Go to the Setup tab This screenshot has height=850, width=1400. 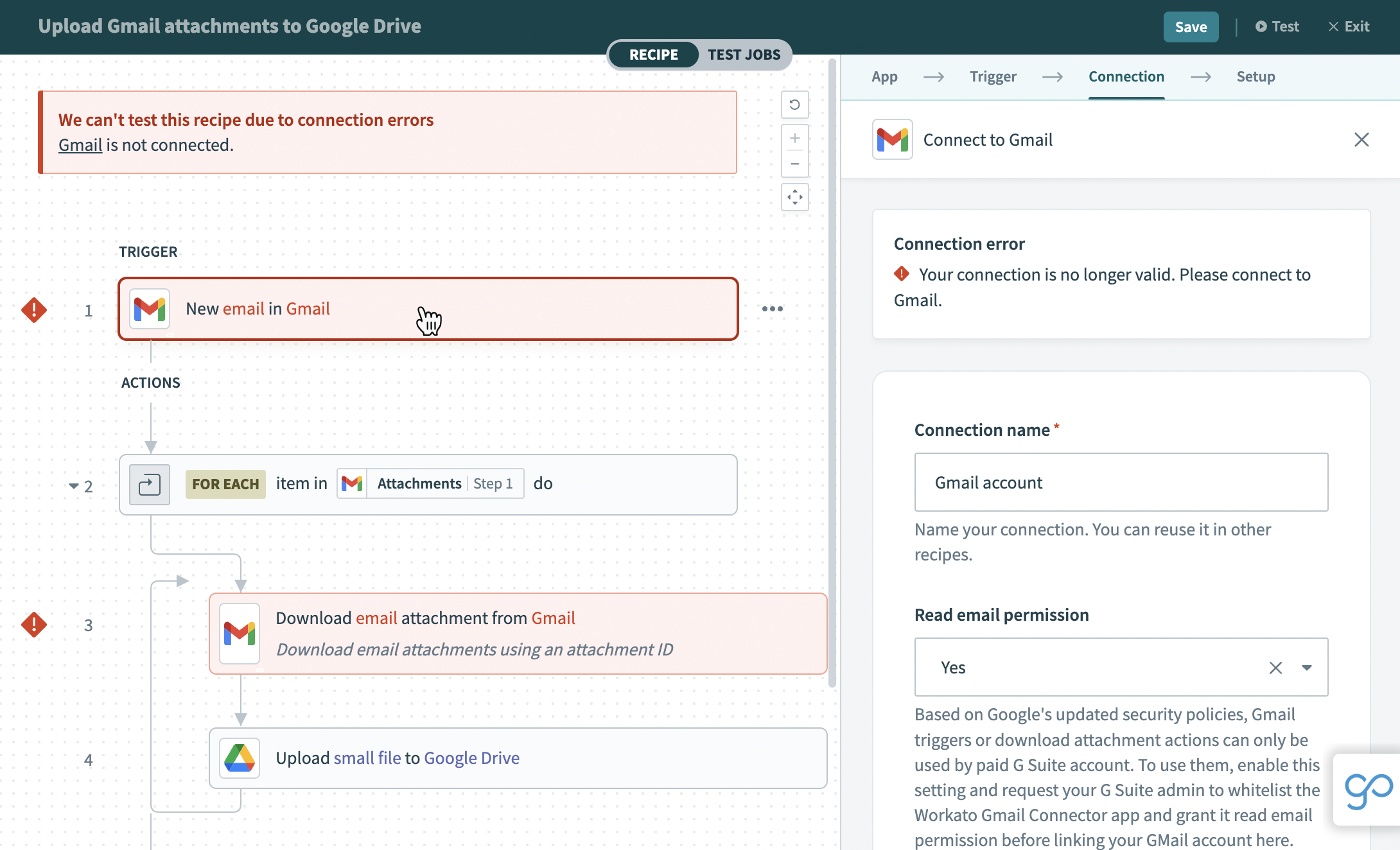pyautogui.click(x=1256, y=77)
